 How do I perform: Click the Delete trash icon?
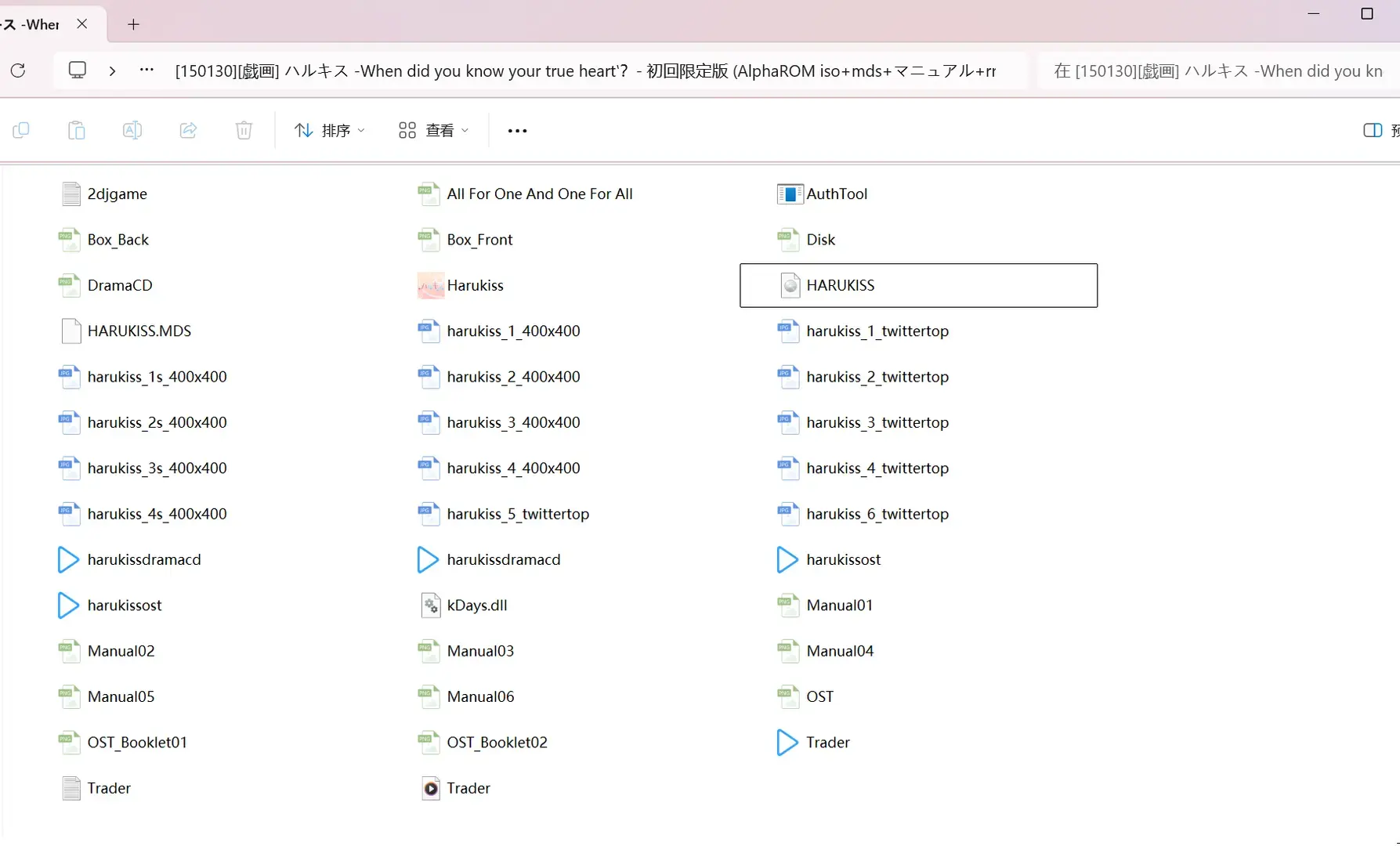pos(244,130)
